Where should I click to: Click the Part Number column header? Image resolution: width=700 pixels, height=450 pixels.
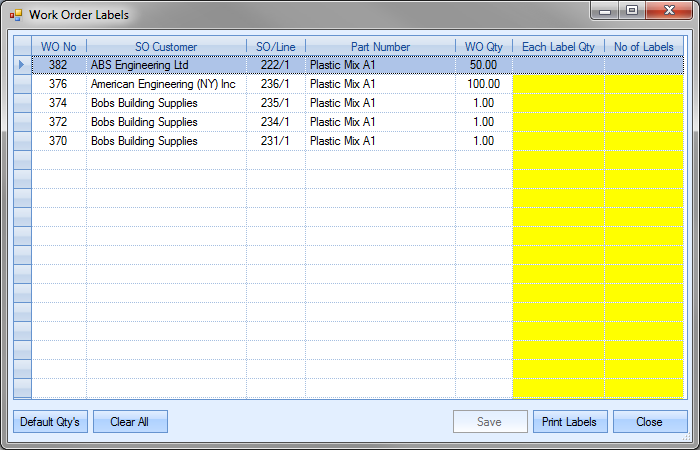[x=380, y=46]
